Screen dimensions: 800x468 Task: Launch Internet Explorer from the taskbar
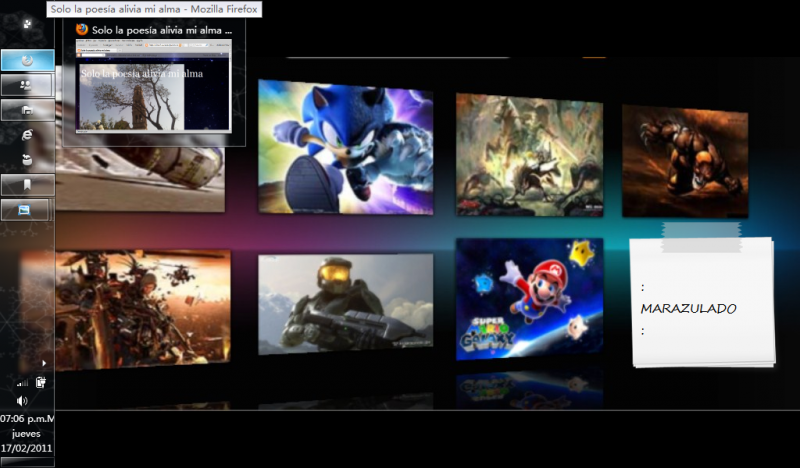tap(27, 134)
